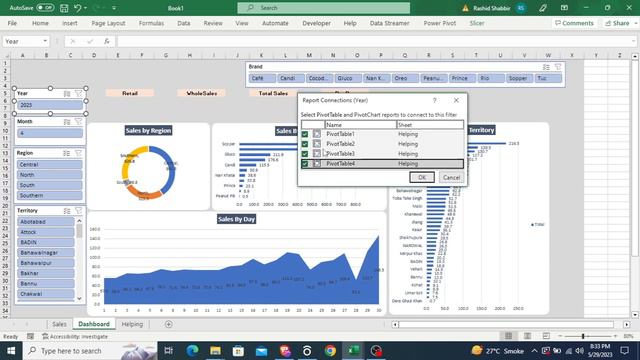Click Cancel in Report Connections dialog
The width and height of the screenshot is (640, 360).
point(451,177)
